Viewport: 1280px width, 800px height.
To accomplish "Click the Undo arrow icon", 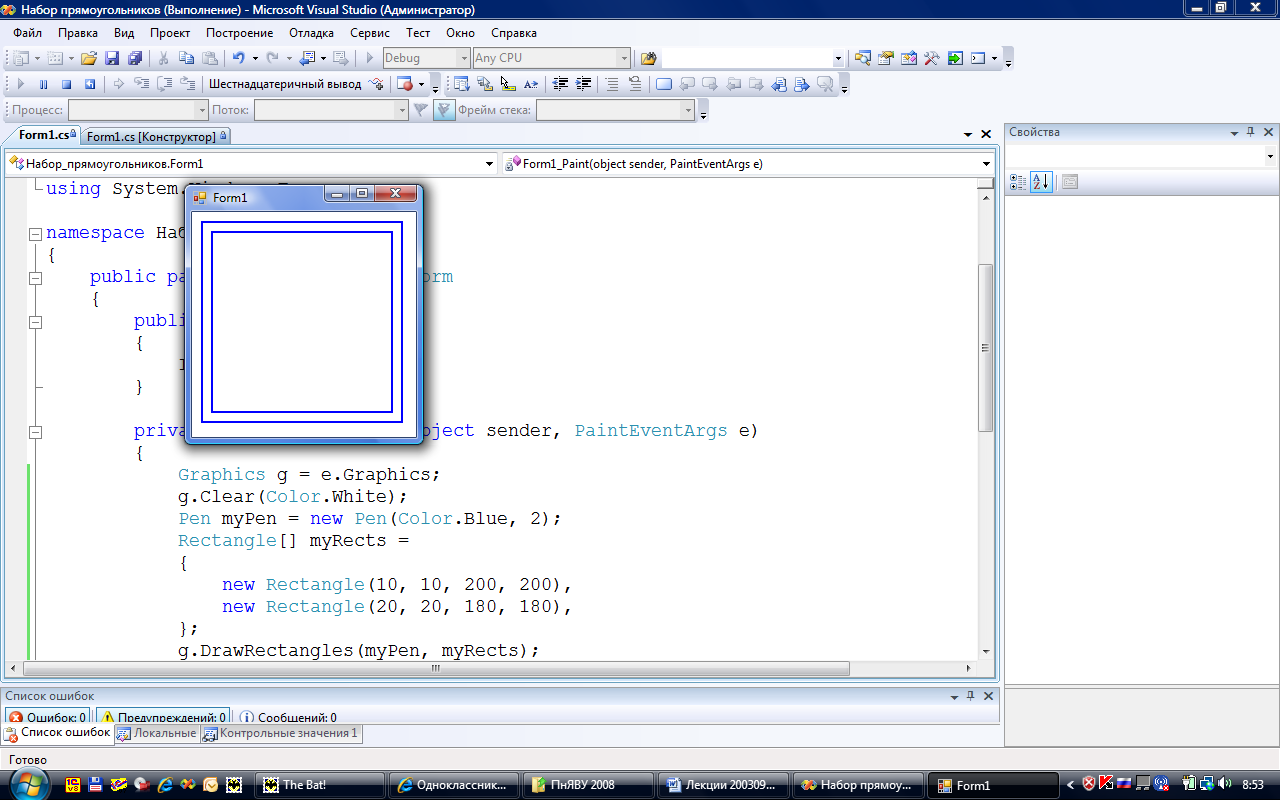I will point(238,58).
